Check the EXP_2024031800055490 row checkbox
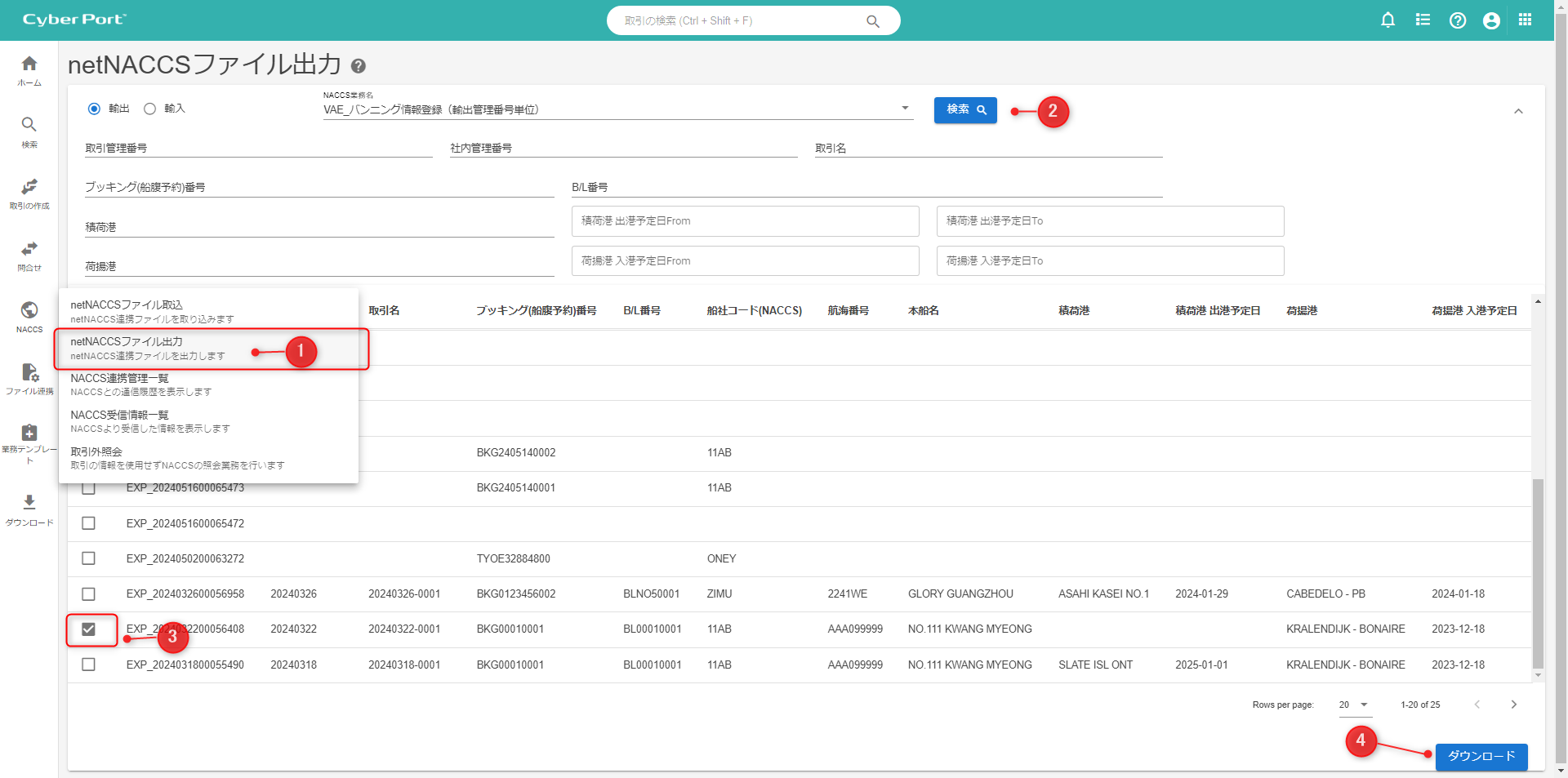Image resolution: width=1568 pixels, height=778 pixels. pyautogui.click(x=89, y=665)
